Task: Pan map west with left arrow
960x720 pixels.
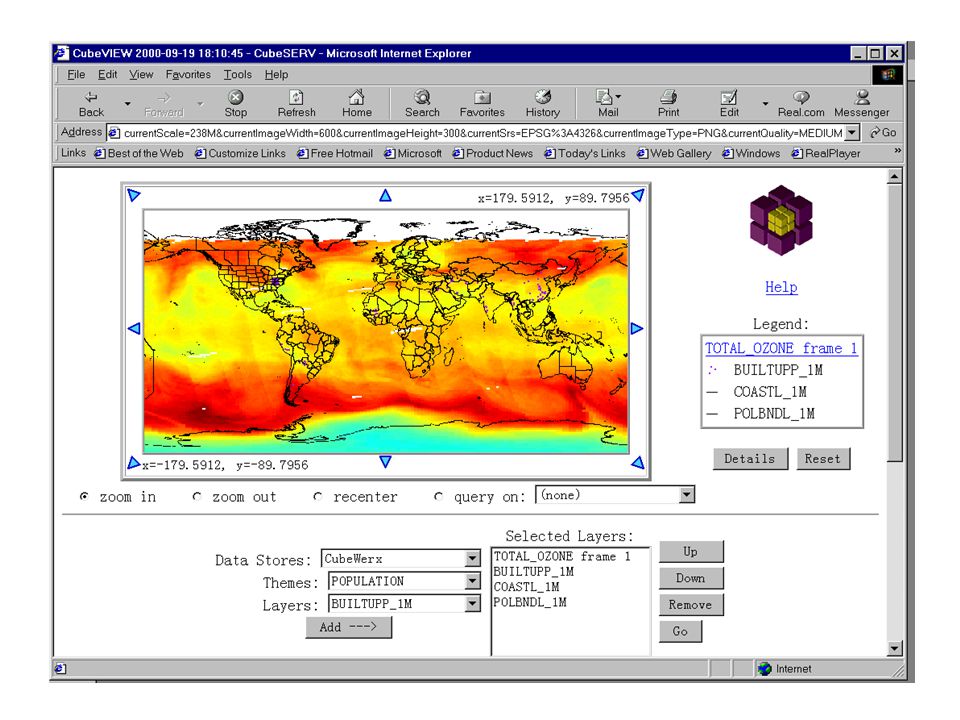Action: coord(134,328)
